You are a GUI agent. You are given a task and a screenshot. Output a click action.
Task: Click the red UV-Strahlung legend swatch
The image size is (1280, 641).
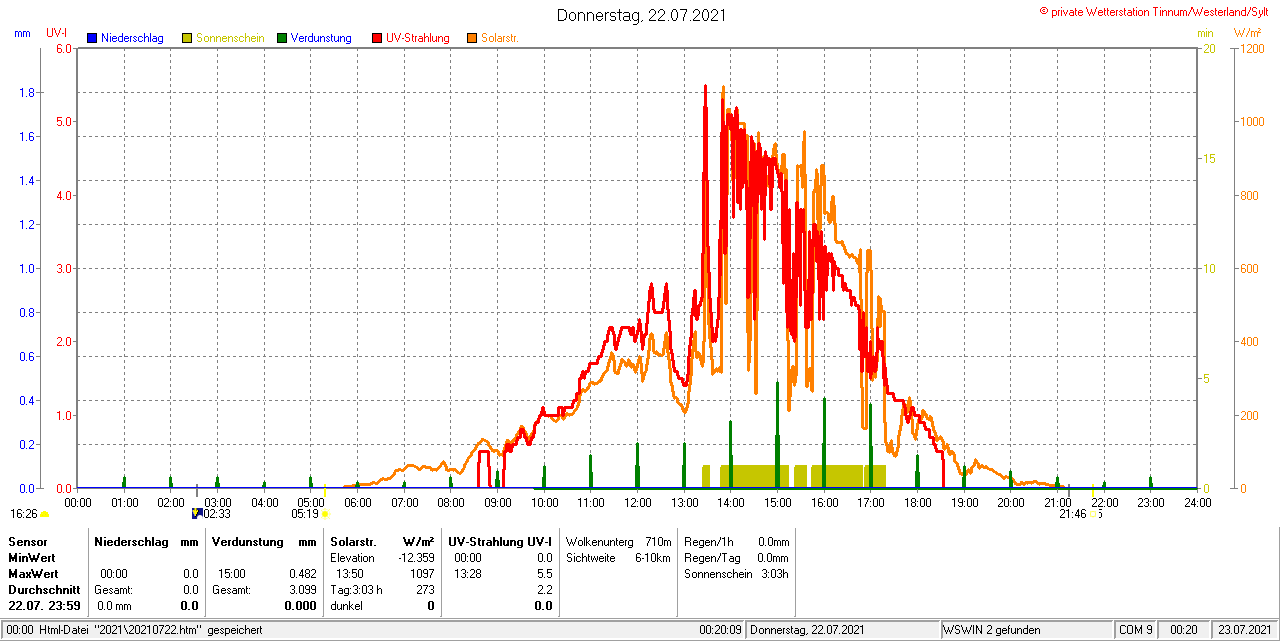(x=377, y=38)
